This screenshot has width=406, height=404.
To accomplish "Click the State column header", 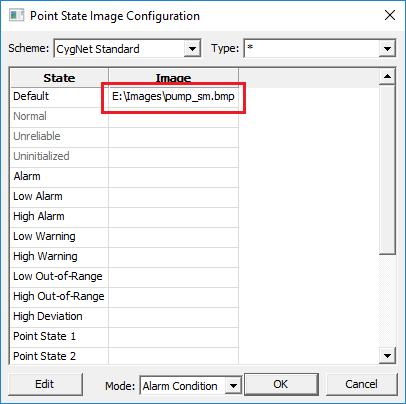I will [59, 78].
